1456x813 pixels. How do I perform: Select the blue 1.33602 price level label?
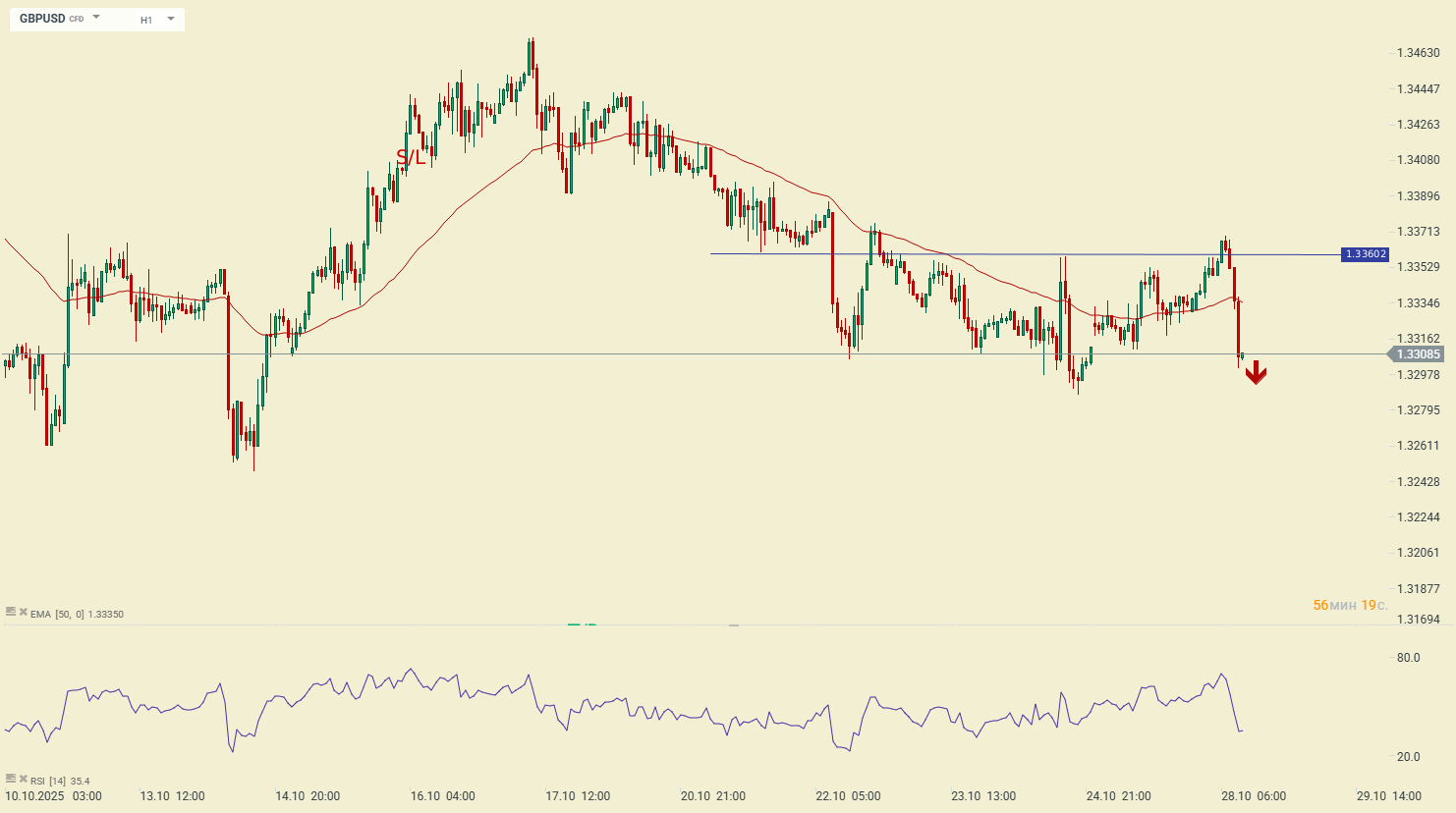1366,254
